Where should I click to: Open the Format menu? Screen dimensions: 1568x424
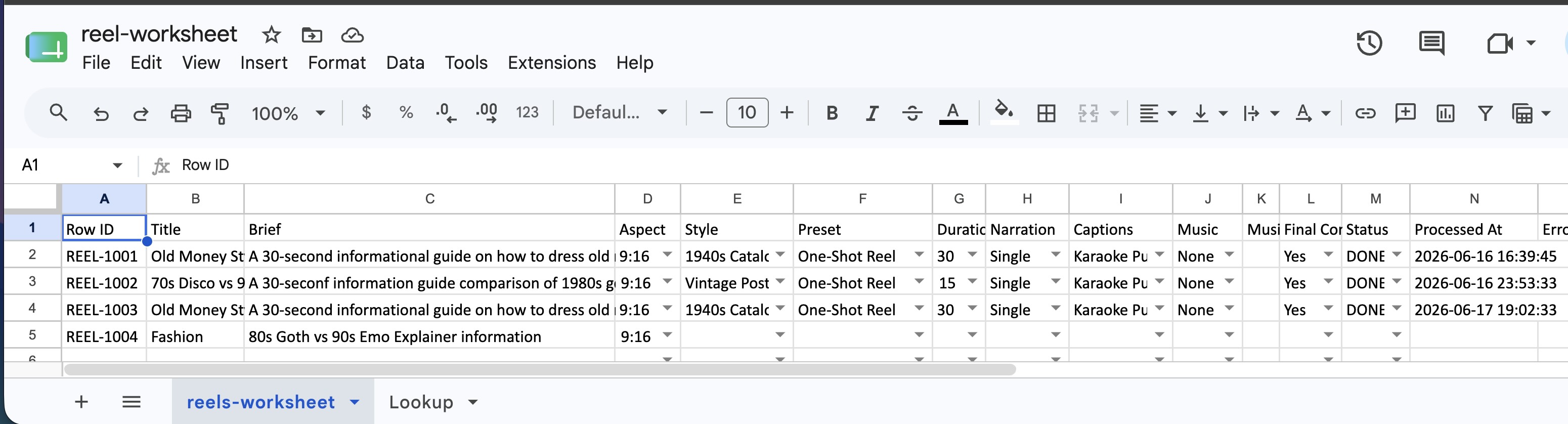point(336,63)
